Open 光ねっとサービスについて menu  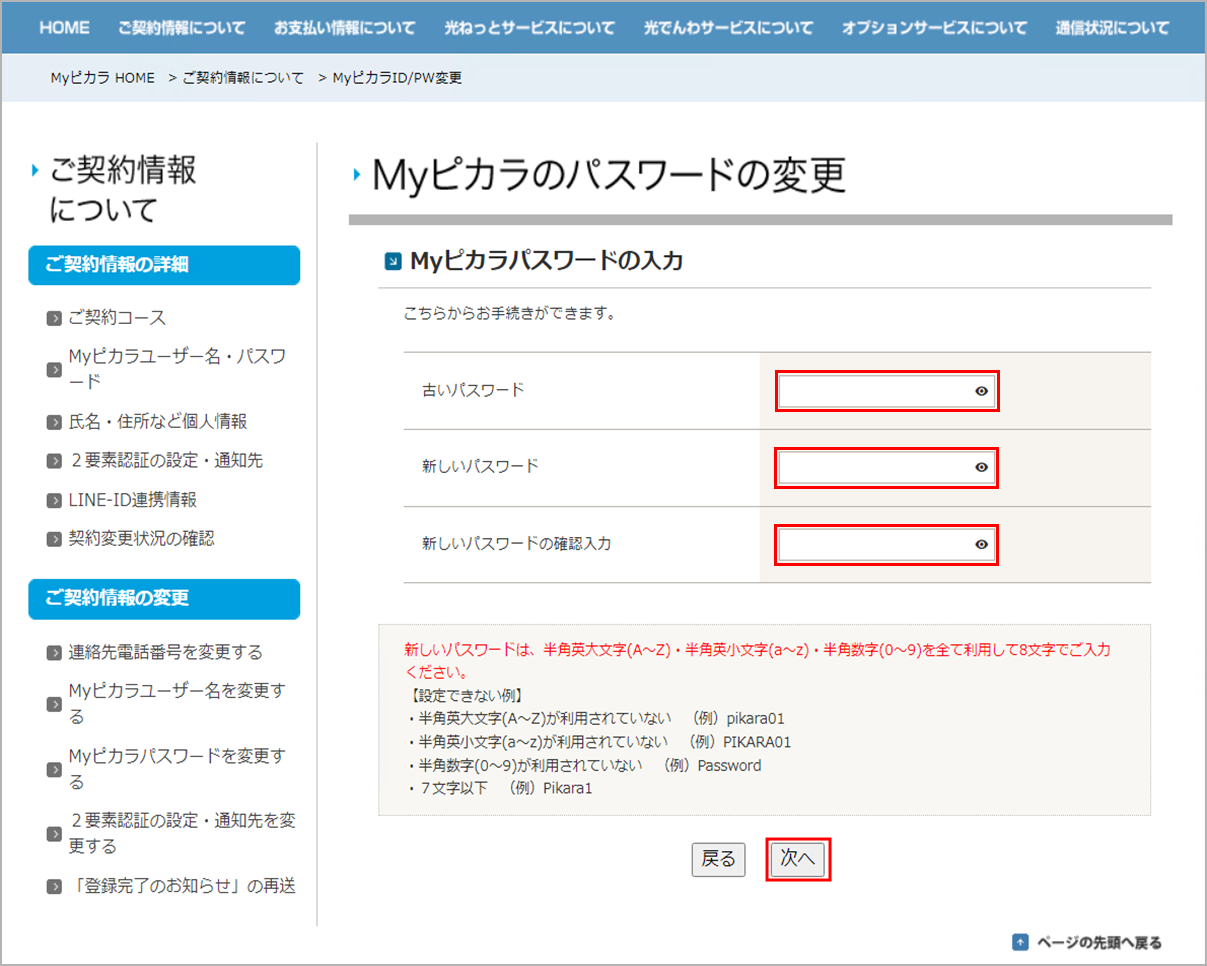530,27
